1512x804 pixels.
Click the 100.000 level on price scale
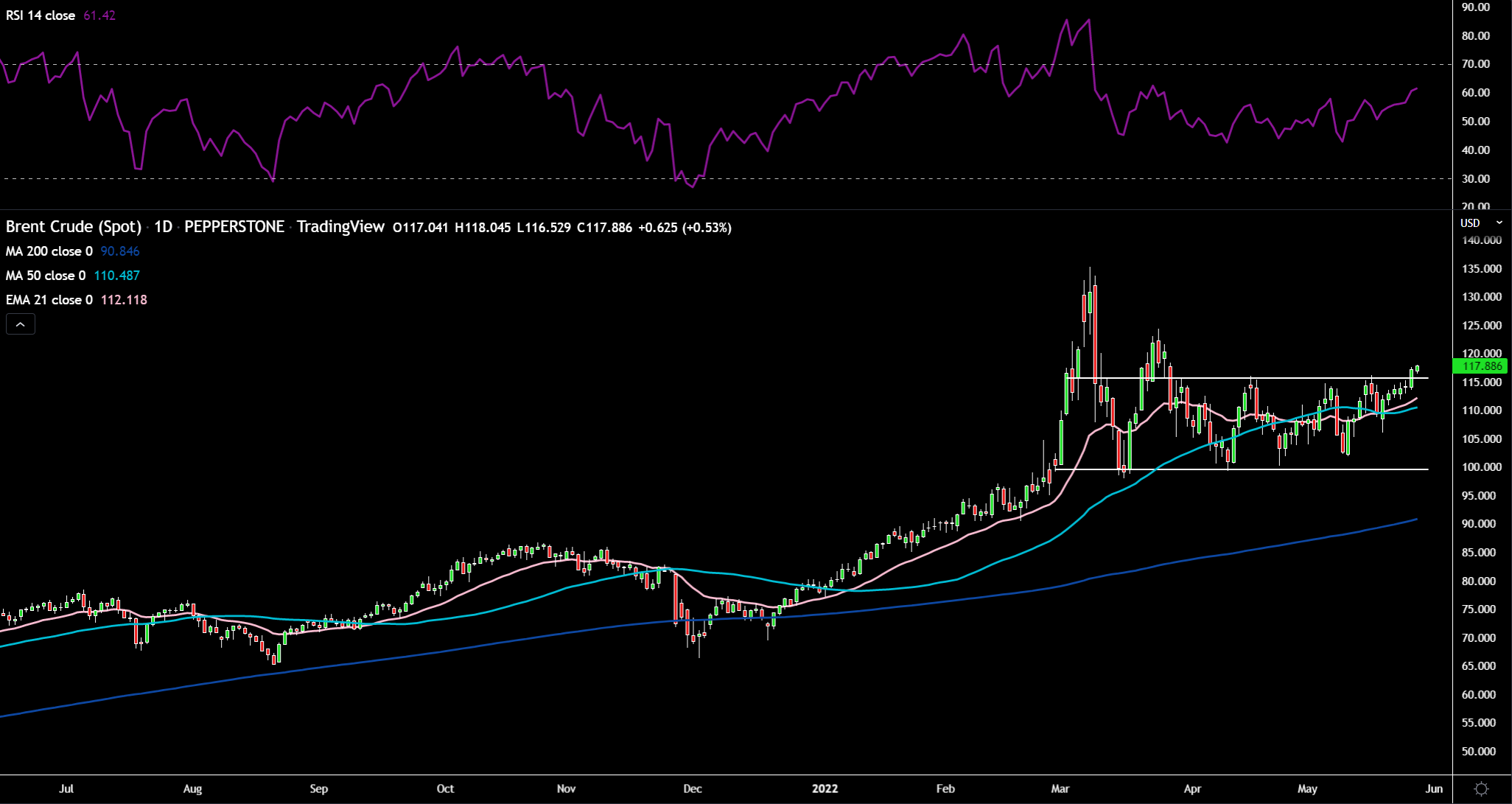(1481, 467)
